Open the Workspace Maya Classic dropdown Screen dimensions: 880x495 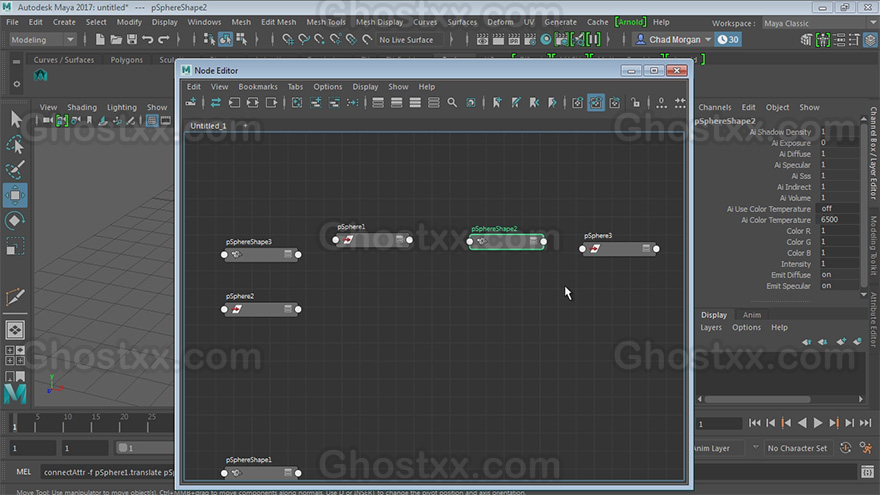coord(818,23)
